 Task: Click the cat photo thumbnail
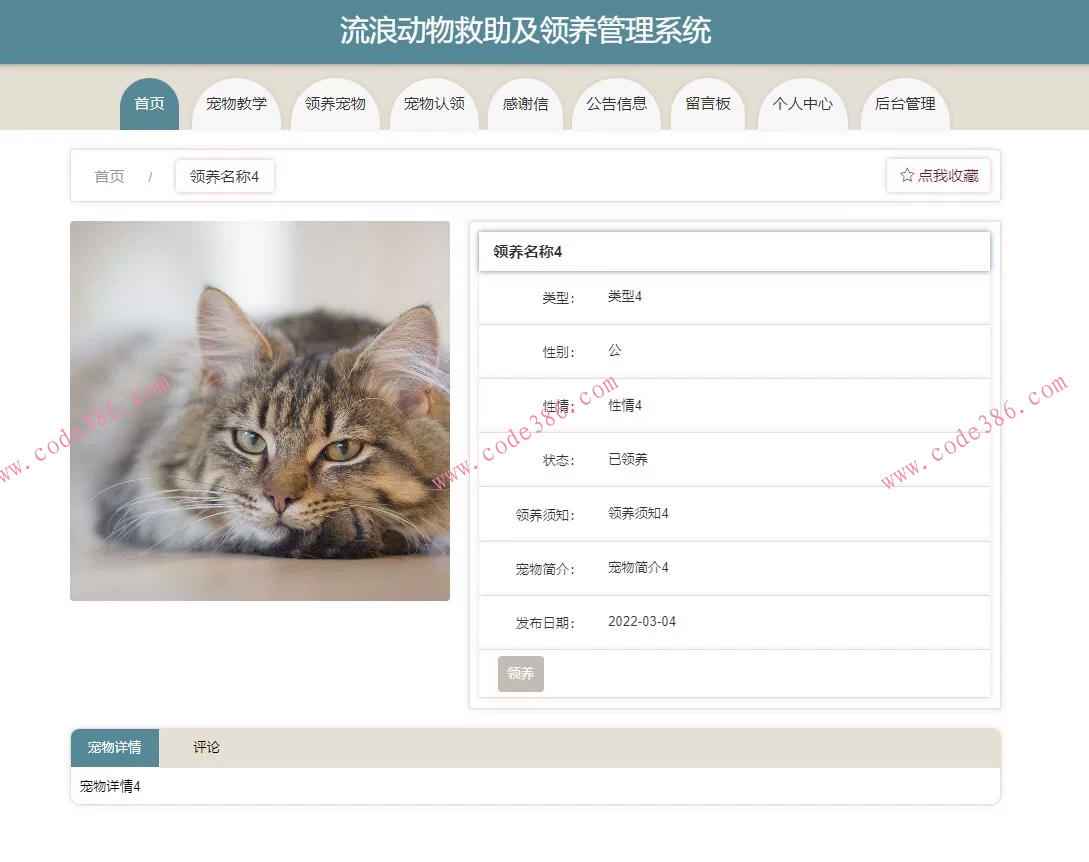tap(260, 411)
